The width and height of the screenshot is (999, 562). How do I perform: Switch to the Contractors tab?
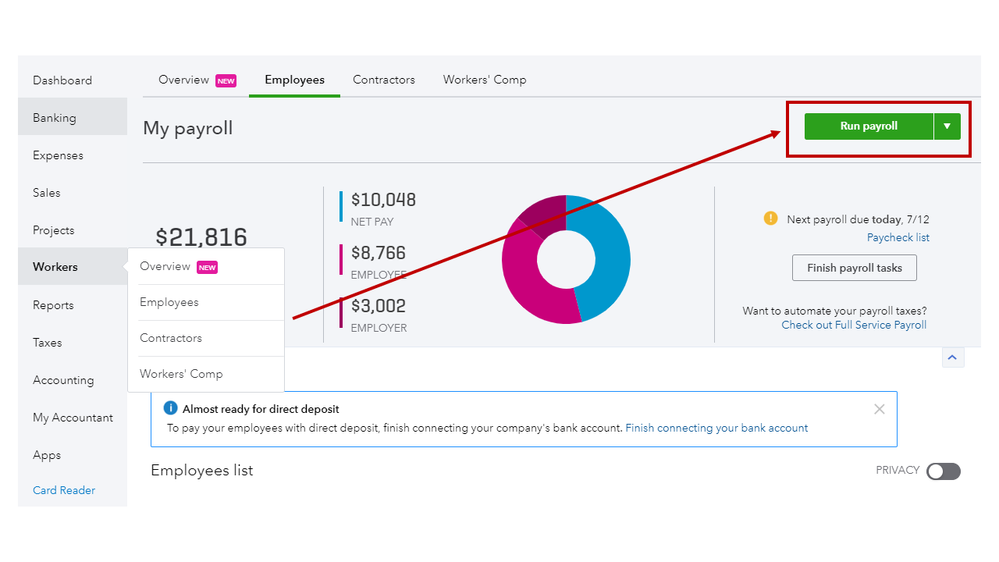coord(384,80)
